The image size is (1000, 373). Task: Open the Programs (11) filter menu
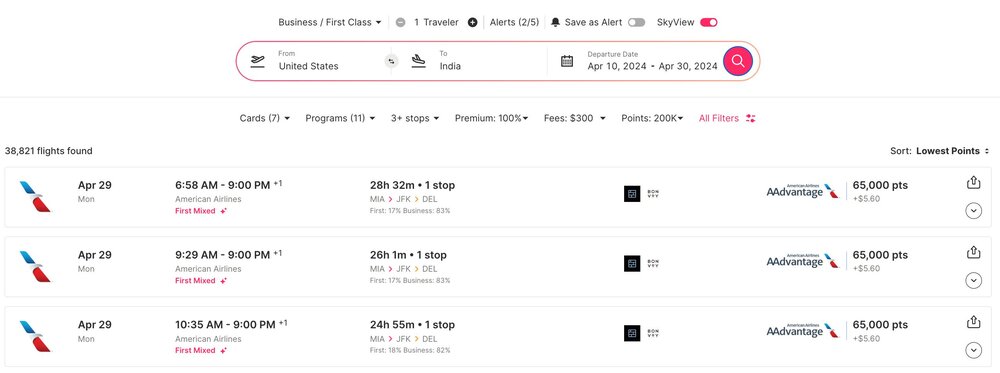tap(340, 118)
